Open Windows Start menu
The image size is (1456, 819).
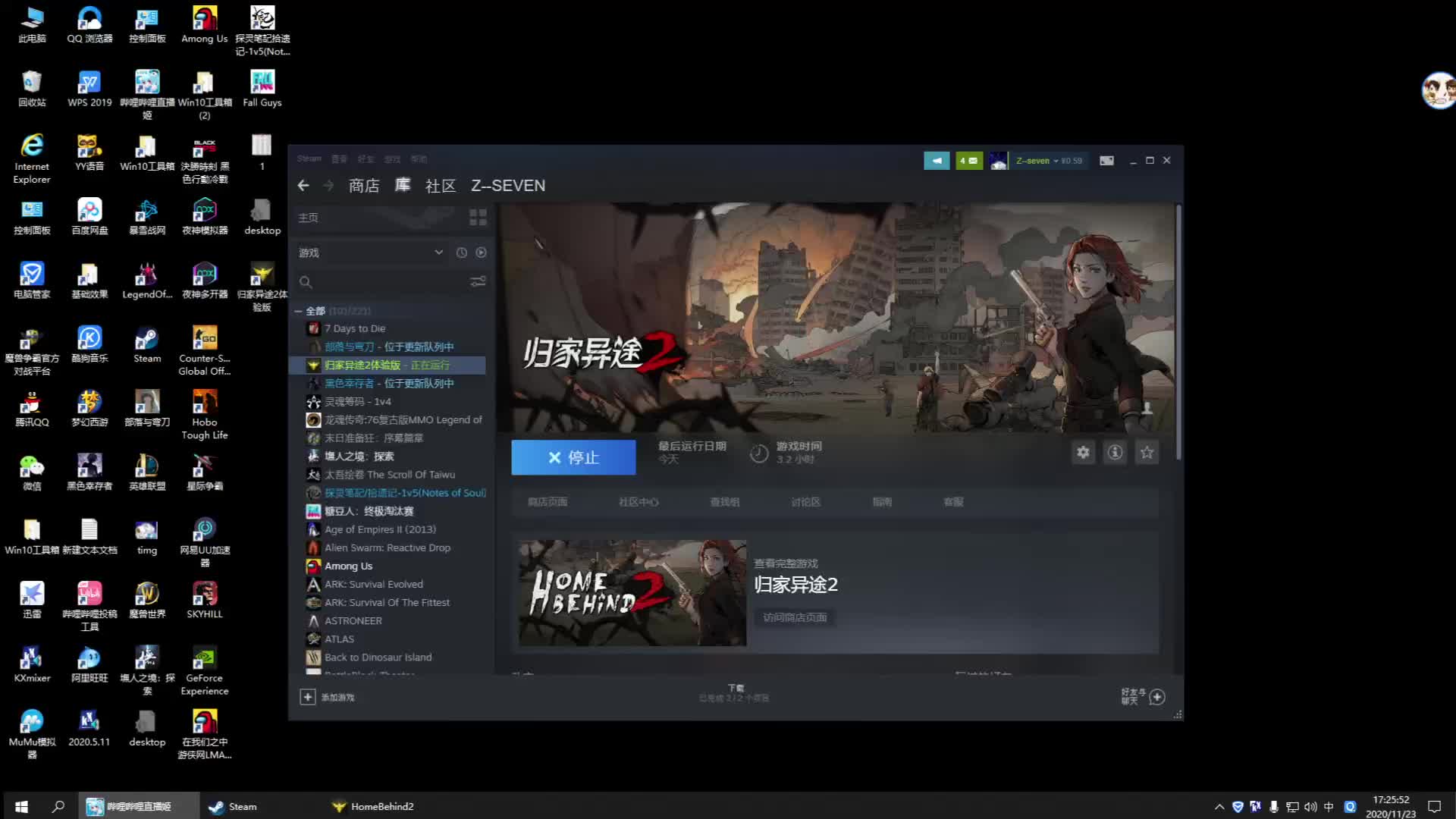point(21,806)
